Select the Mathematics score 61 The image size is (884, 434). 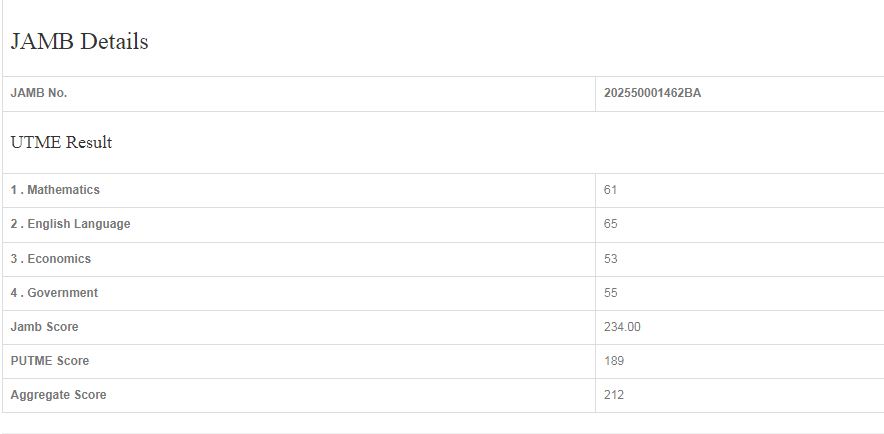(610, 190)
